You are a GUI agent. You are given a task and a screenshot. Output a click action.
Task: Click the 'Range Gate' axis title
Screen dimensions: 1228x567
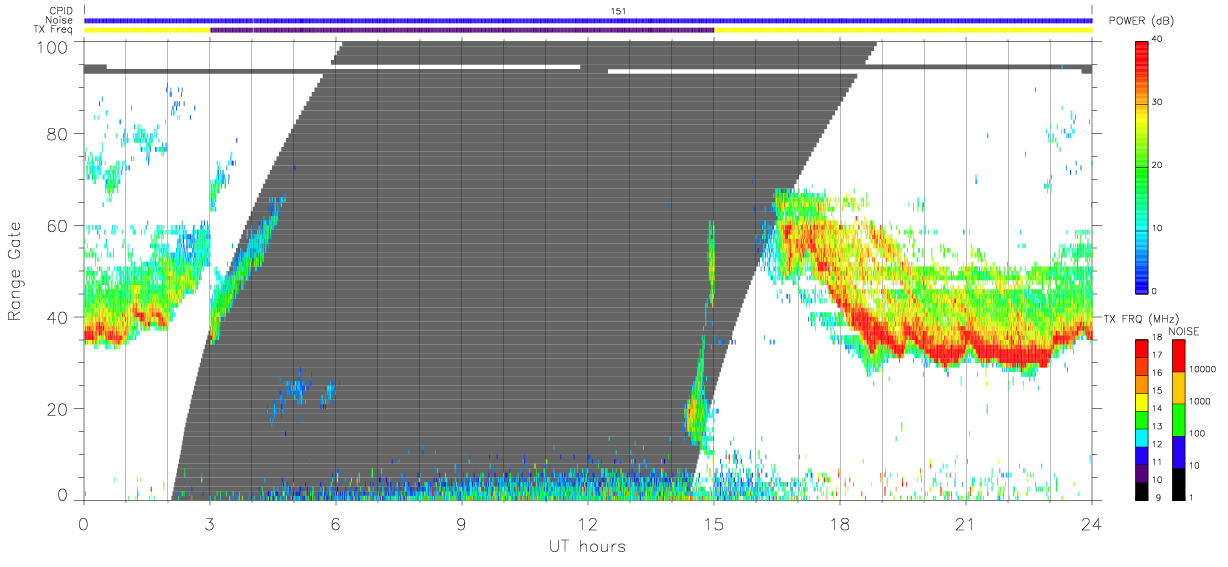(15, 271)
